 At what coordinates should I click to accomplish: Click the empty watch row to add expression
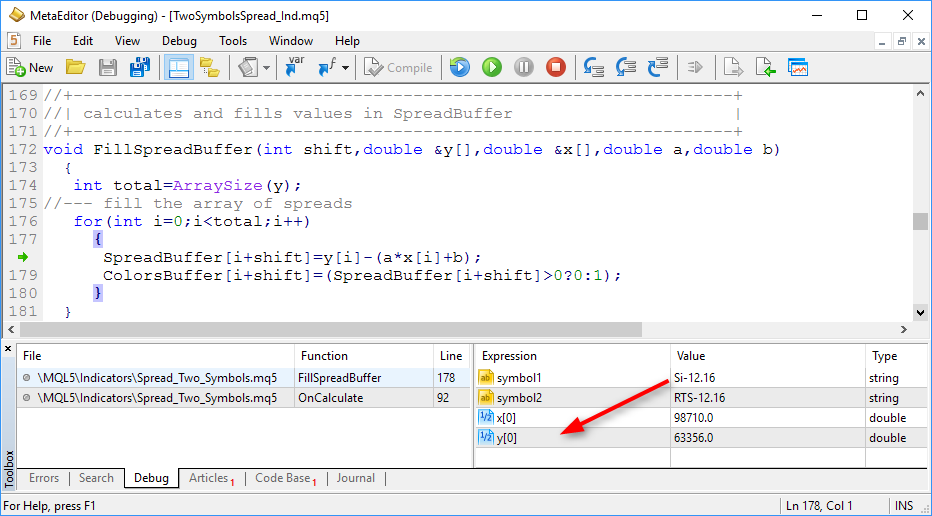tap(701, 457)
